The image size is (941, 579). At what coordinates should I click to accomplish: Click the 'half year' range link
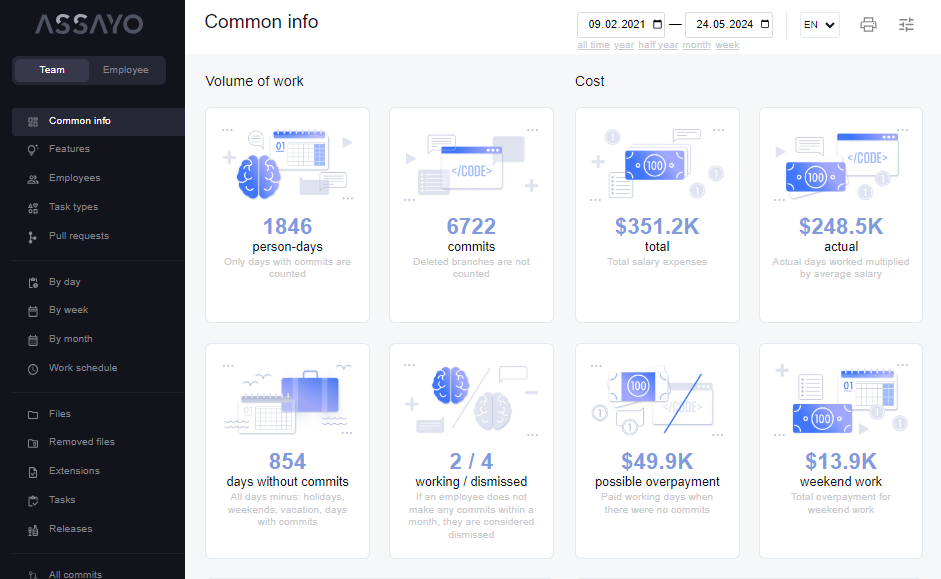point(658,45)
